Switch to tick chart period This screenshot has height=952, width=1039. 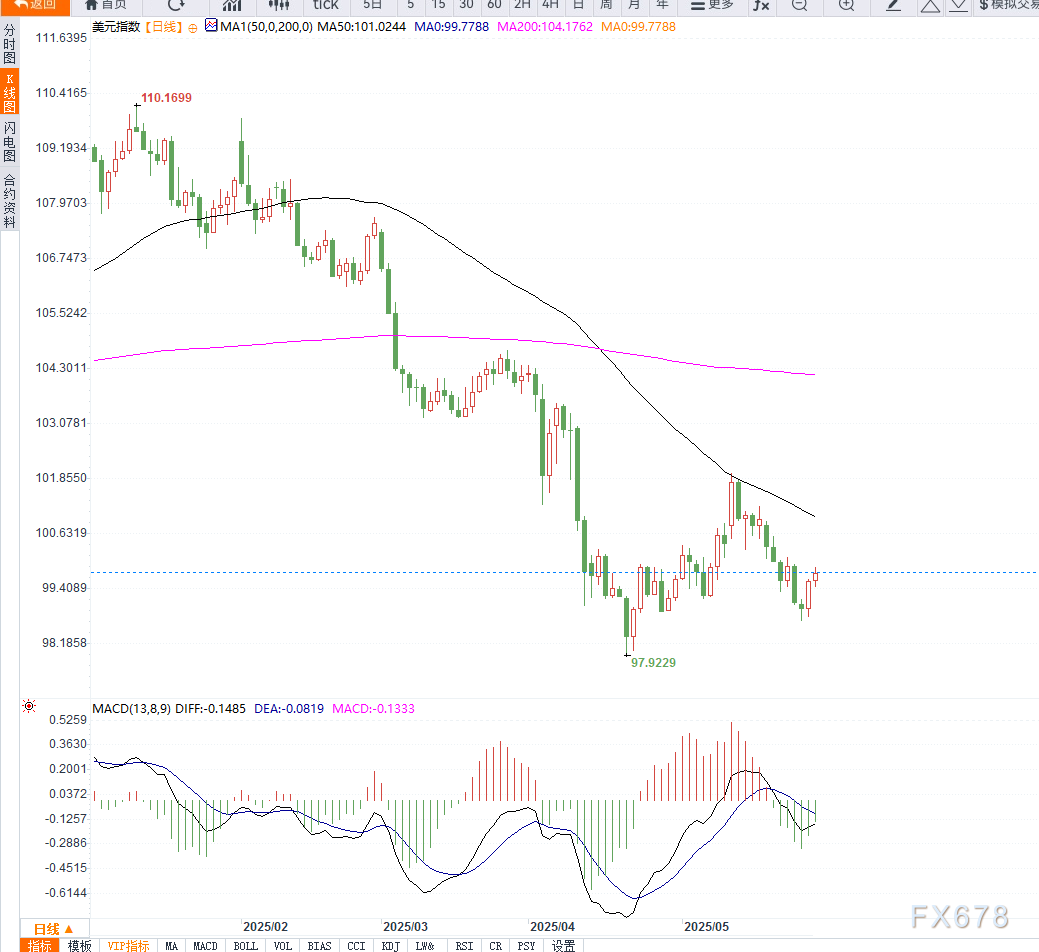pos(325,5)
